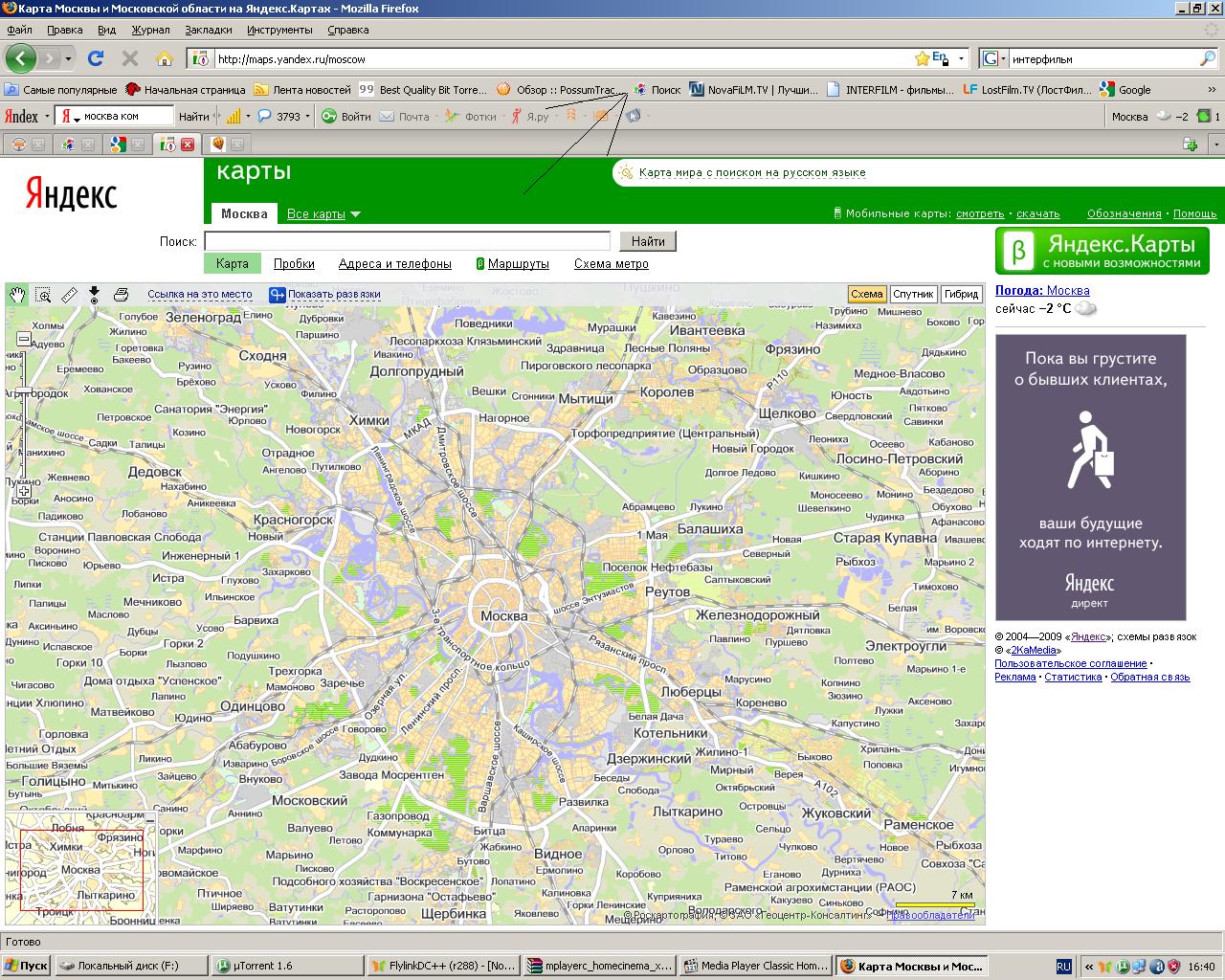Open the tab list dropdown arrow
Image resolution: width=1225 pixels, height=980 pixels.
point(1215,145)
